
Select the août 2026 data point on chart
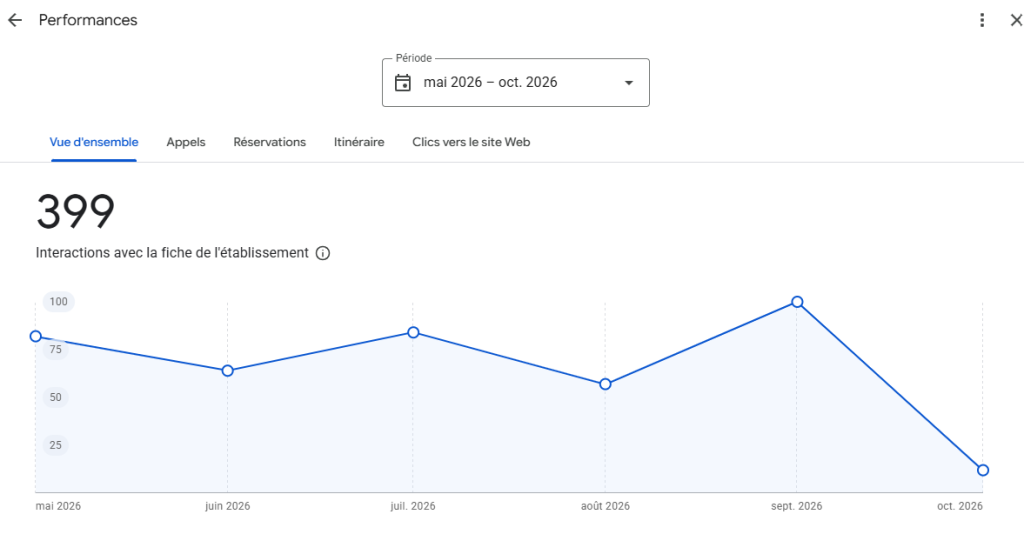coord(605,384)
